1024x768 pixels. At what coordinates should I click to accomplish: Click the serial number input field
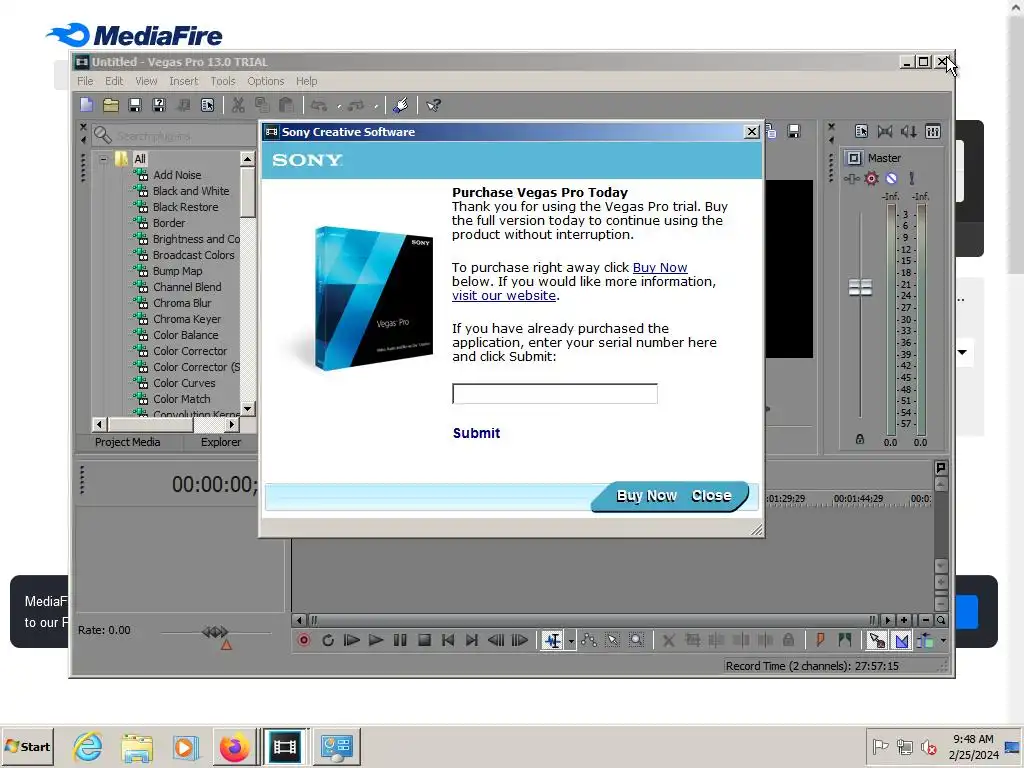coord(555,394)
